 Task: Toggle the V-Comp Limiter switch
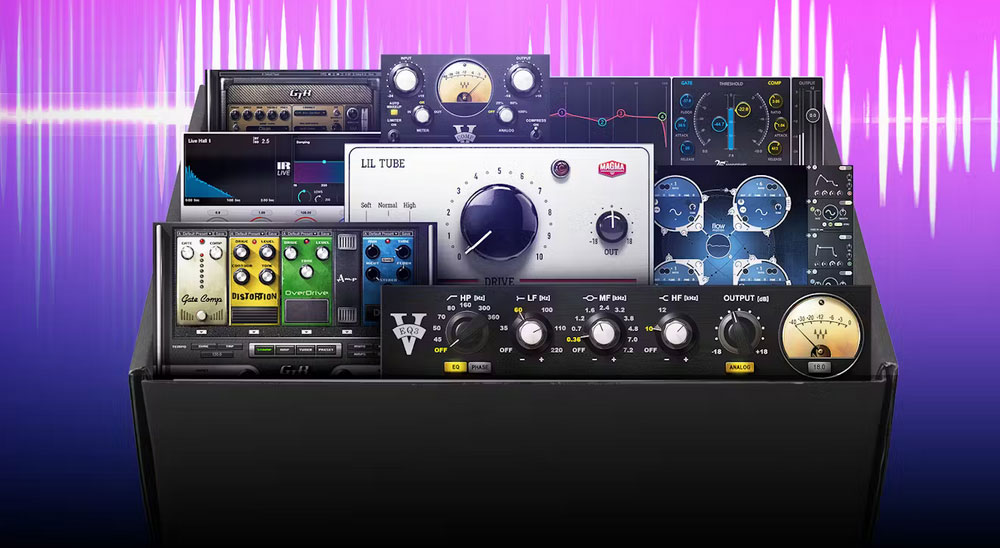coord(393,135)
